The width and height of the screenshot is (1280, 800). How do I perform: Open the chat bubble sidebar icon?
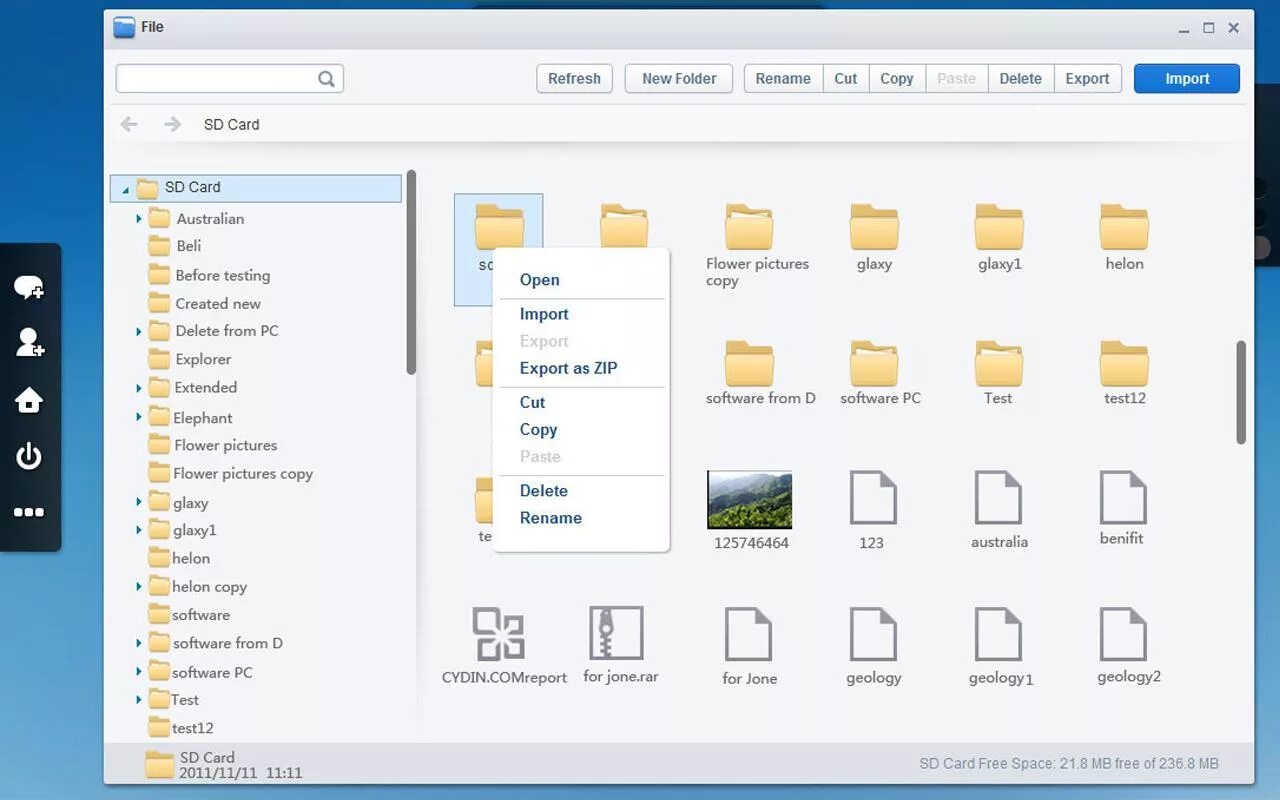(x=28, y=288)
